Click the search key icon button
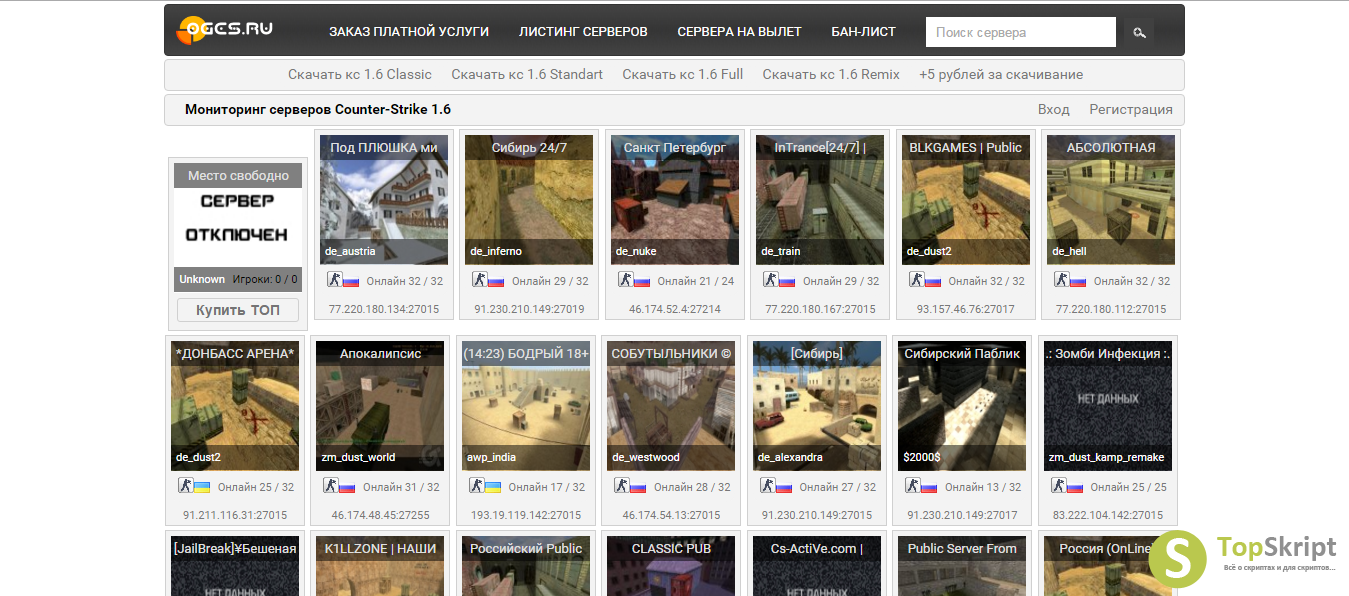 coord(1139,32)
